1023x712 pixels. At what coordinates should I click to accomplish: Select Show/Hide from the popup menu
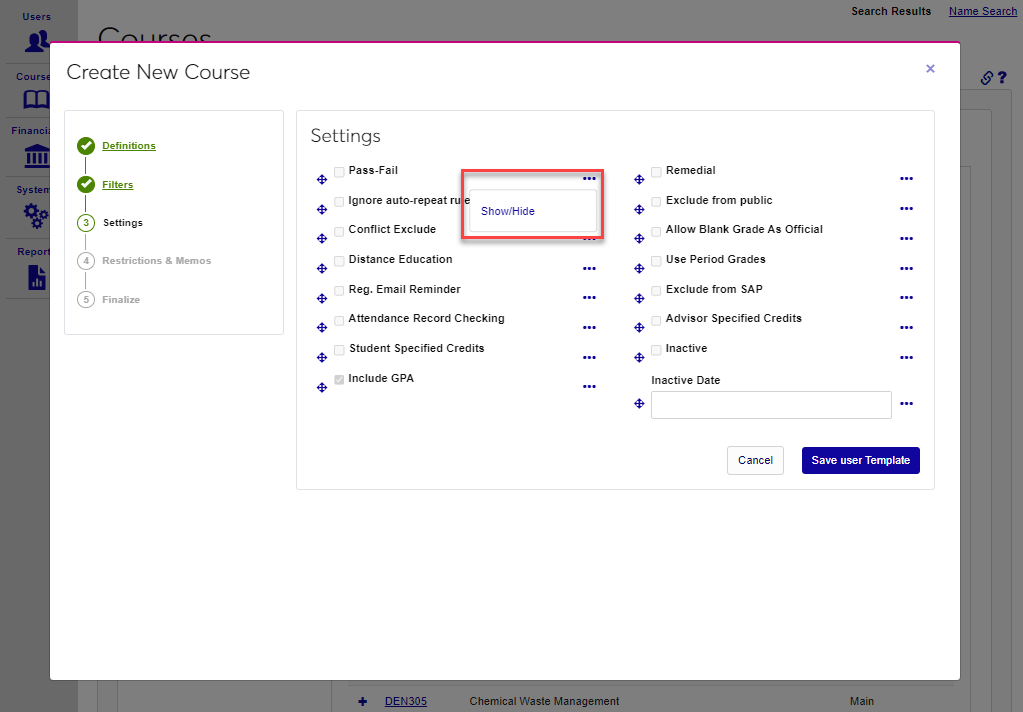[x=508, y=212]
